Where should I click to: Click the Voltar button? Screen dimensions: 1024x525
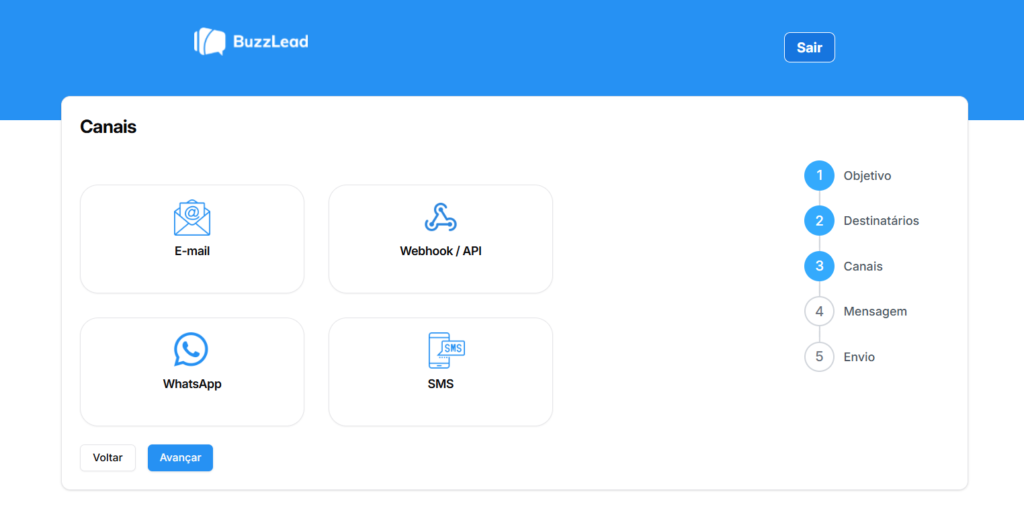tap(108, 458)
